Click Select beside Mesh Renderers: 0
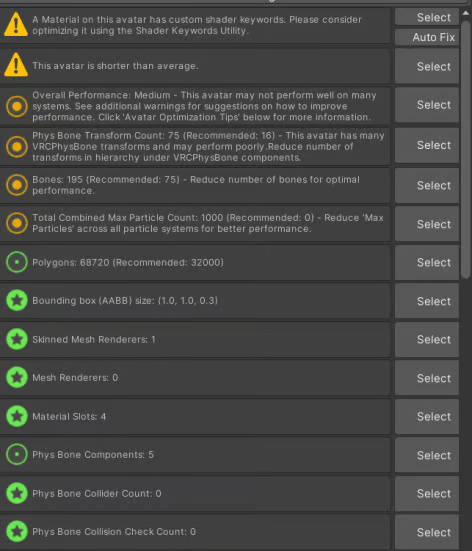 pos(427,378)
